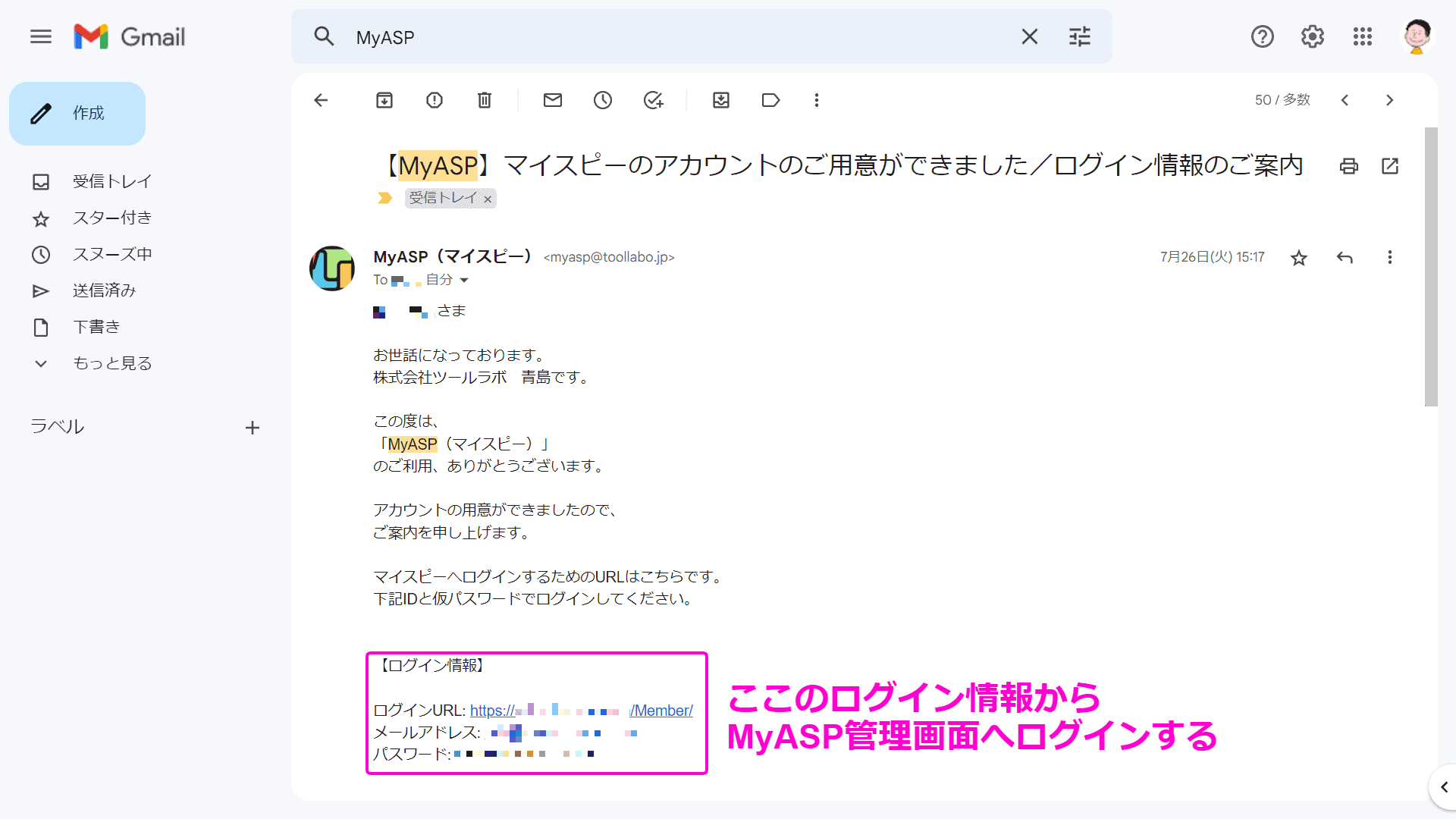Delete the open email

tap(484, 99)
